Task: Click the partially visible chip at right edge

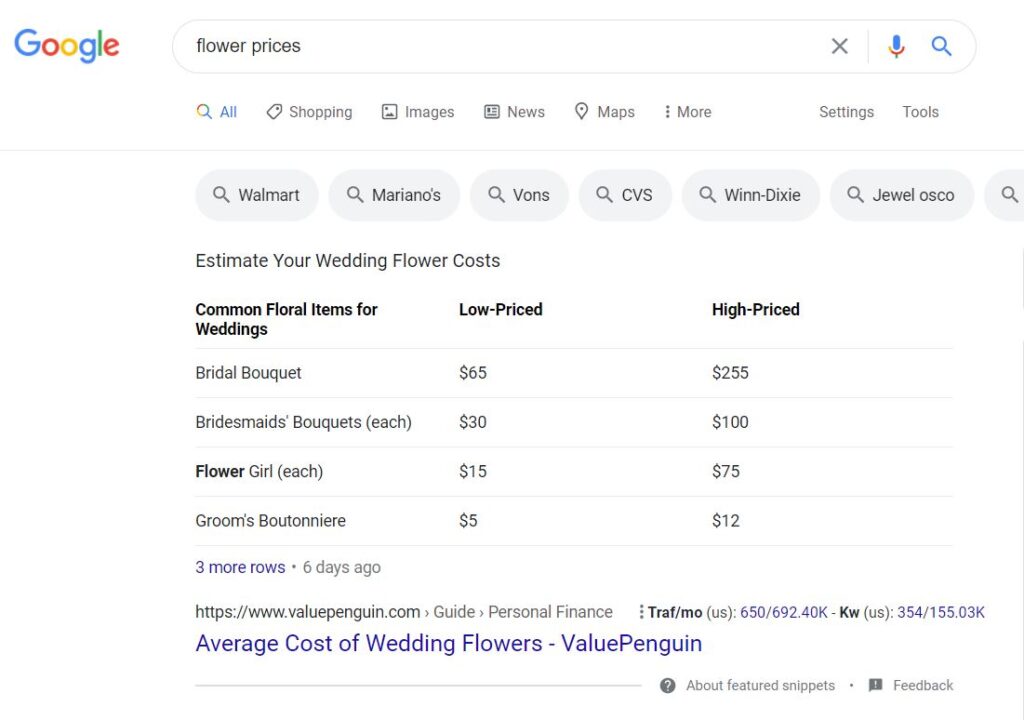Action: coord(1008,195)
